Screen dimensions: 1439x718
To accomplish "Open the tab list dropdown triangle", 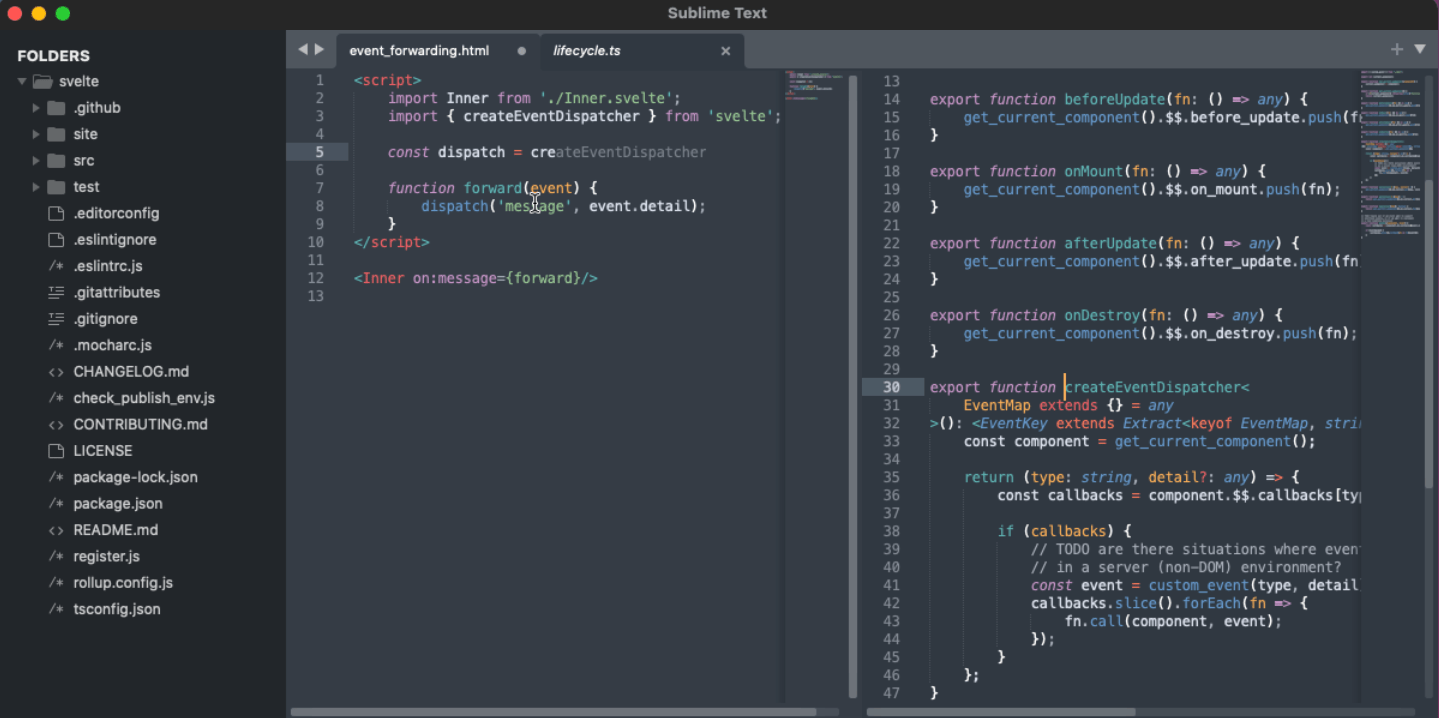I will (x=1420, y=49).
